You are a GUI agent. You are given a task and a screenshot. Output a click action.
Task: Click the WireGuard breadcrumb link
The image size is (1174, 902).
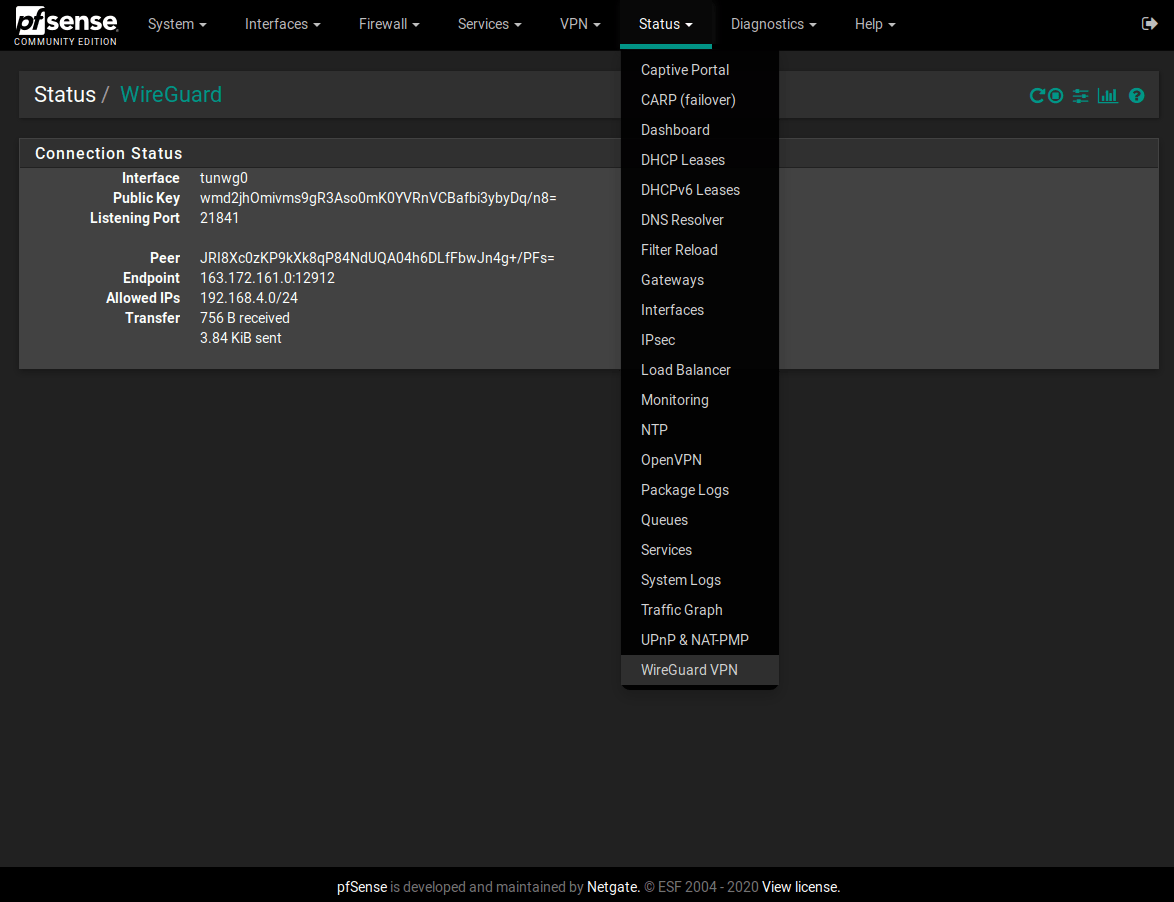(171, 95)
